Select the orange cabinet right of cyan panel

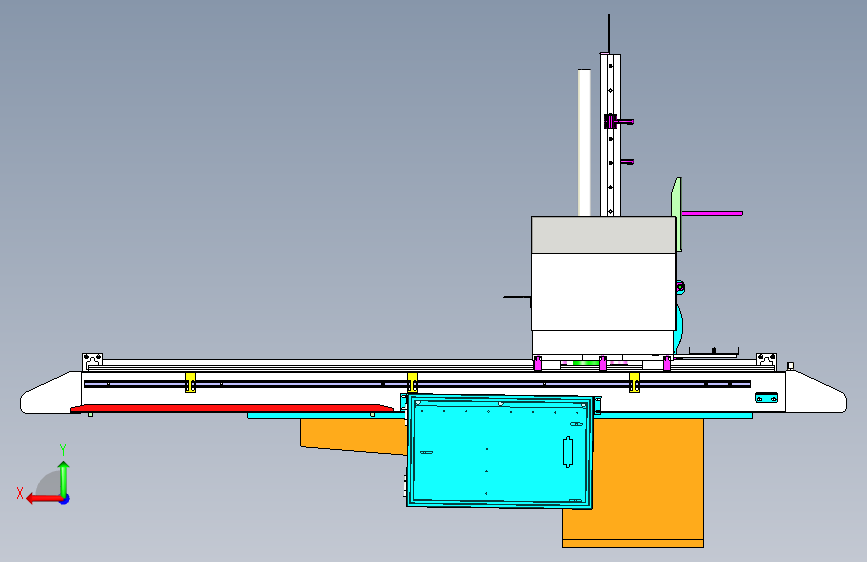pyautogui.click(x=649, y=481)
